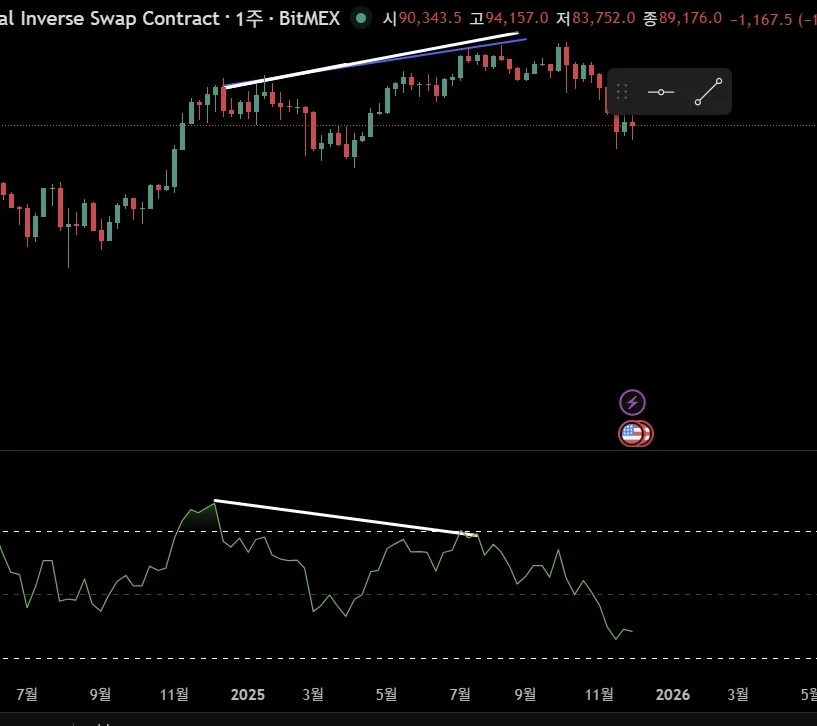
Task: Click the 5월 label on the time axis
Action: pyautogui.click(x=386, y=694)
